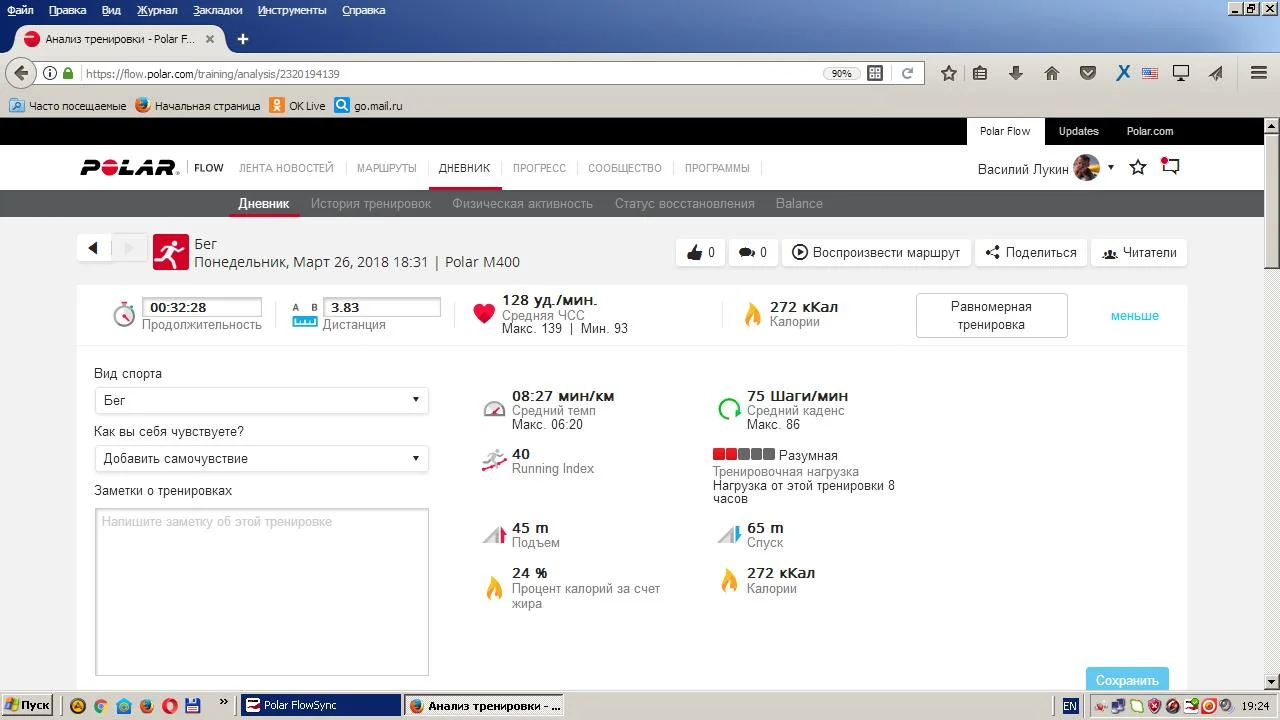This screenshot has height=720, width=1280.
Task: Open the Закладки menu
Action: (217, 10)
